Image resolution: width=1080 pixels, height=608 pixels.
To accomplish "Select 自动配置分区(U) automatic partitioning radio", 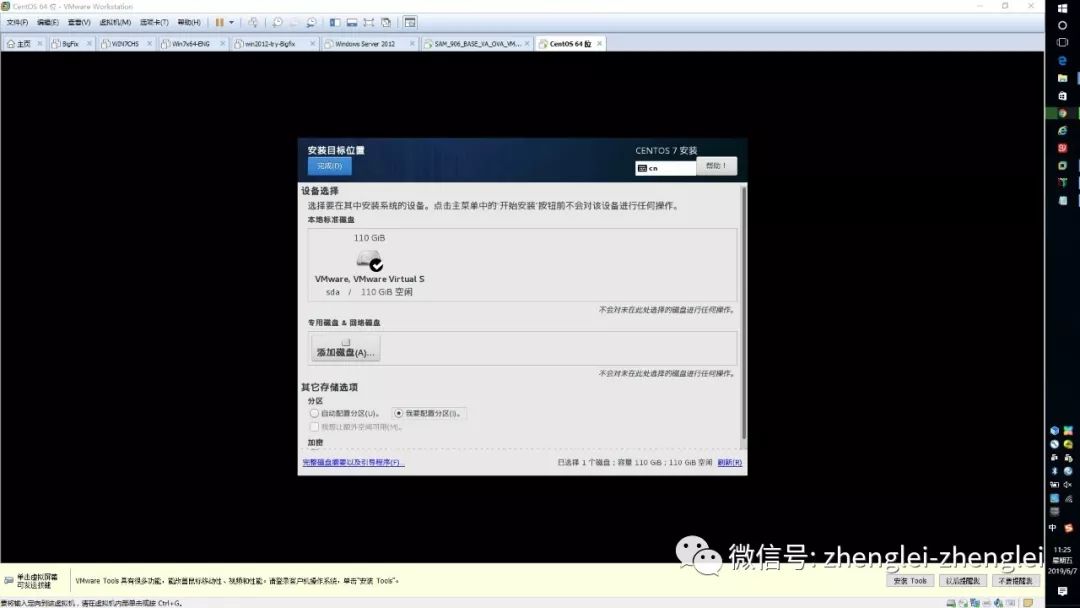I will (314, 413).
